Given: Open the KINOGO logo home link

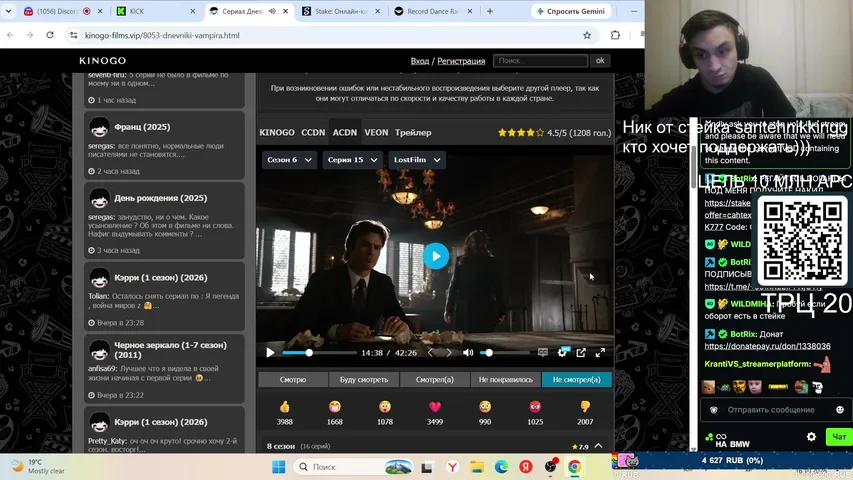Looking at the screenshot, I should (103, 60).
